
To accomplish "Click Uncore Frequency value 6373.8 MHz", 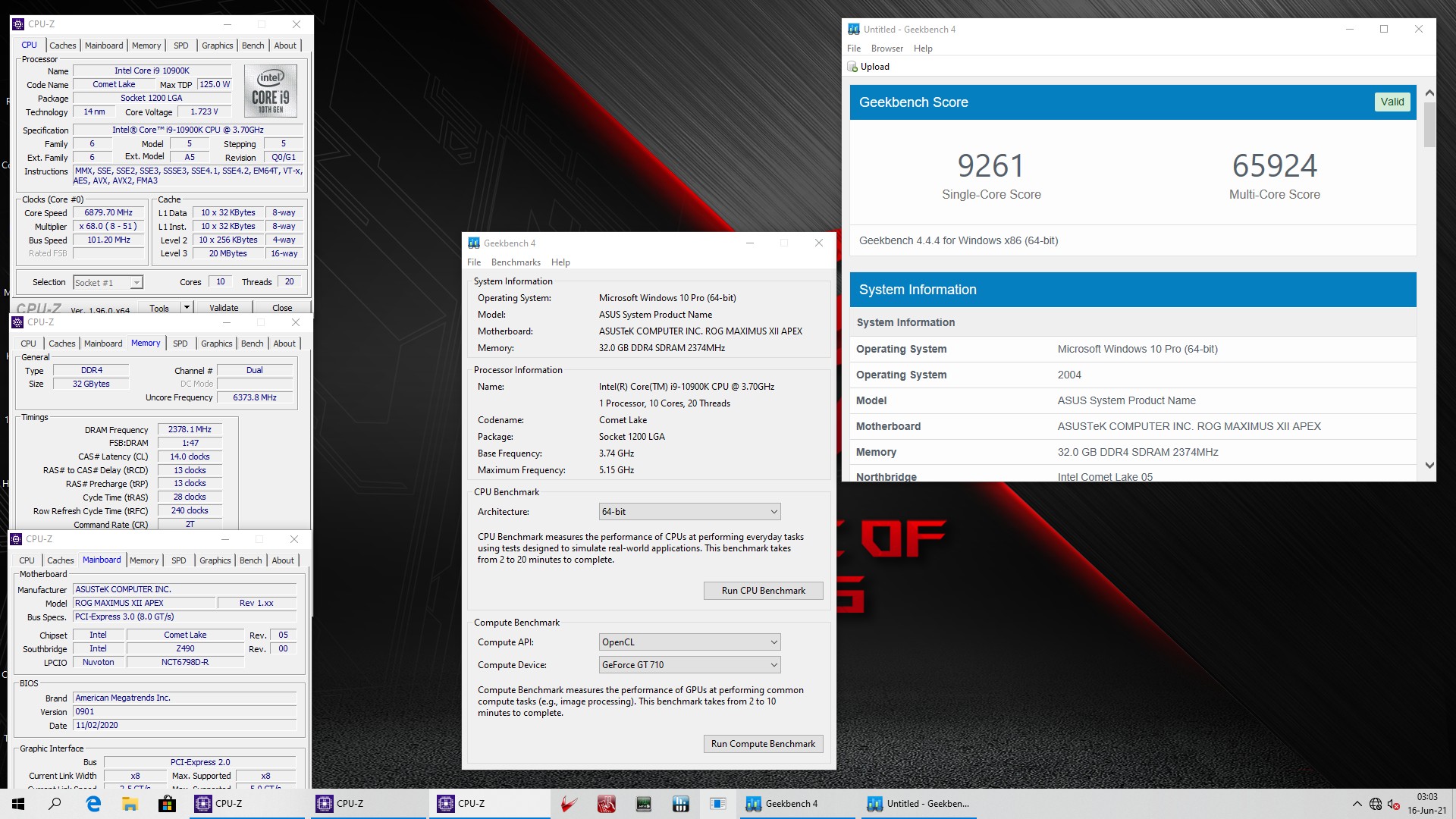I will click(255, 397).
